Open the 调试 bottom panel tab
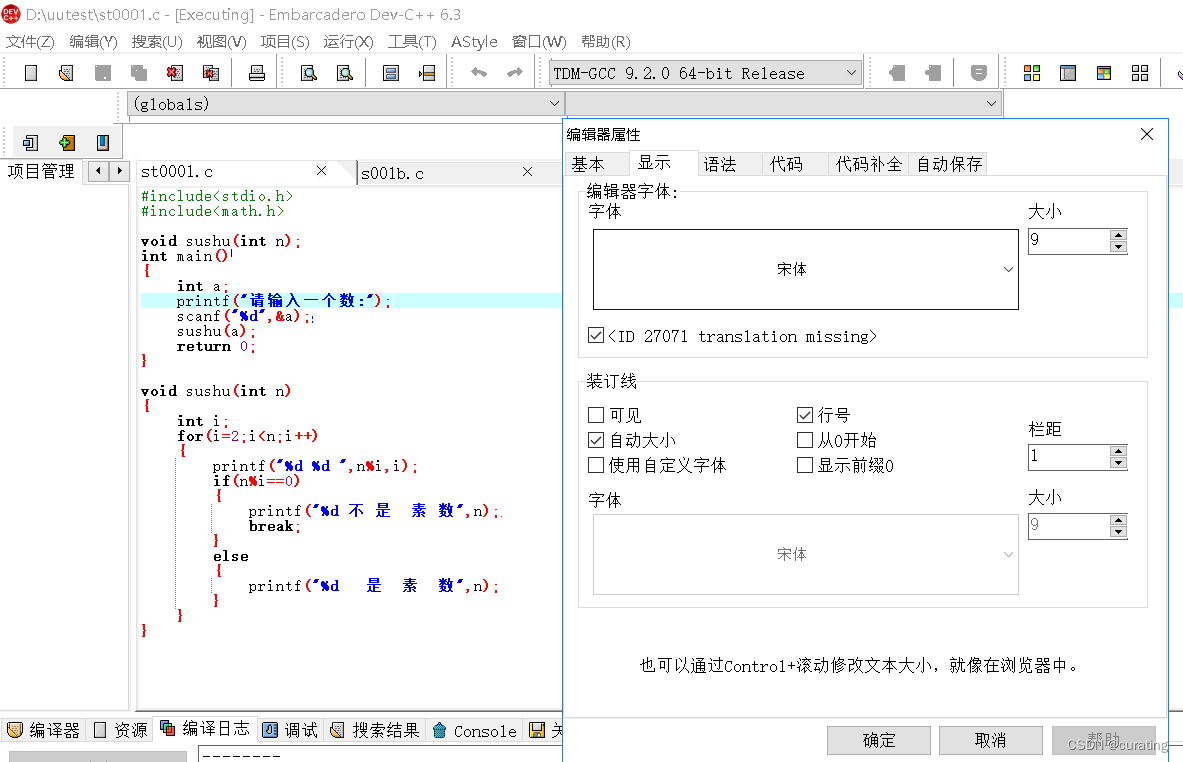The image size is (1183, 762). 290,730
